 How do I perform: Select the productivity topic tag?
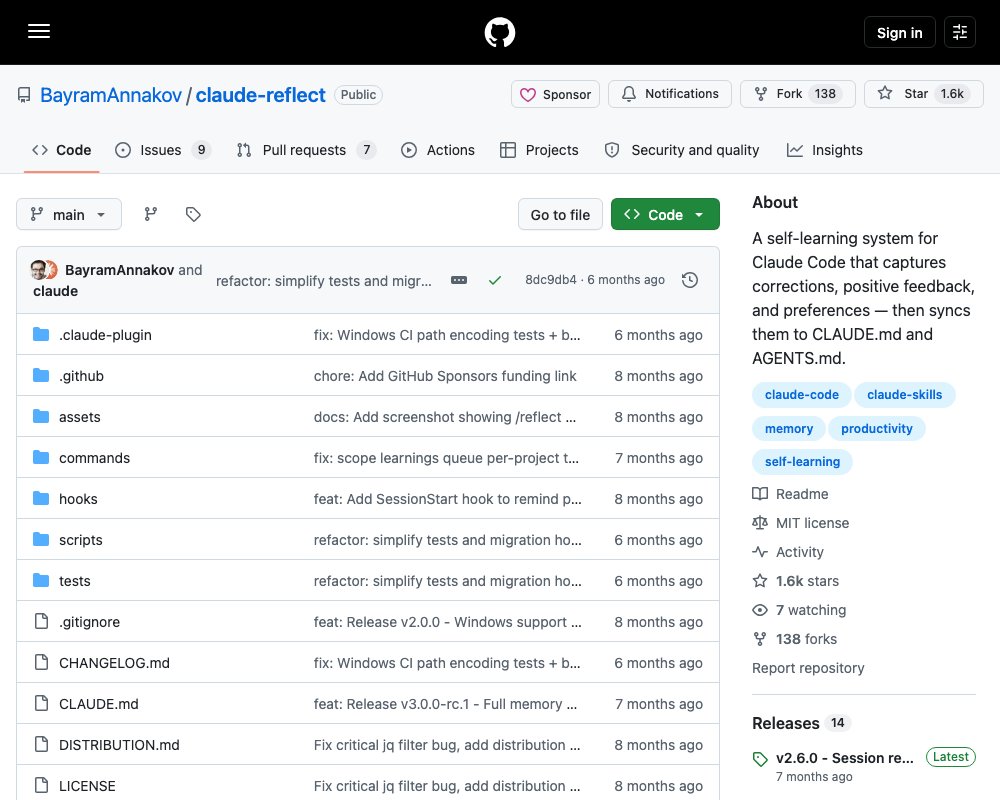coord(877,429)
